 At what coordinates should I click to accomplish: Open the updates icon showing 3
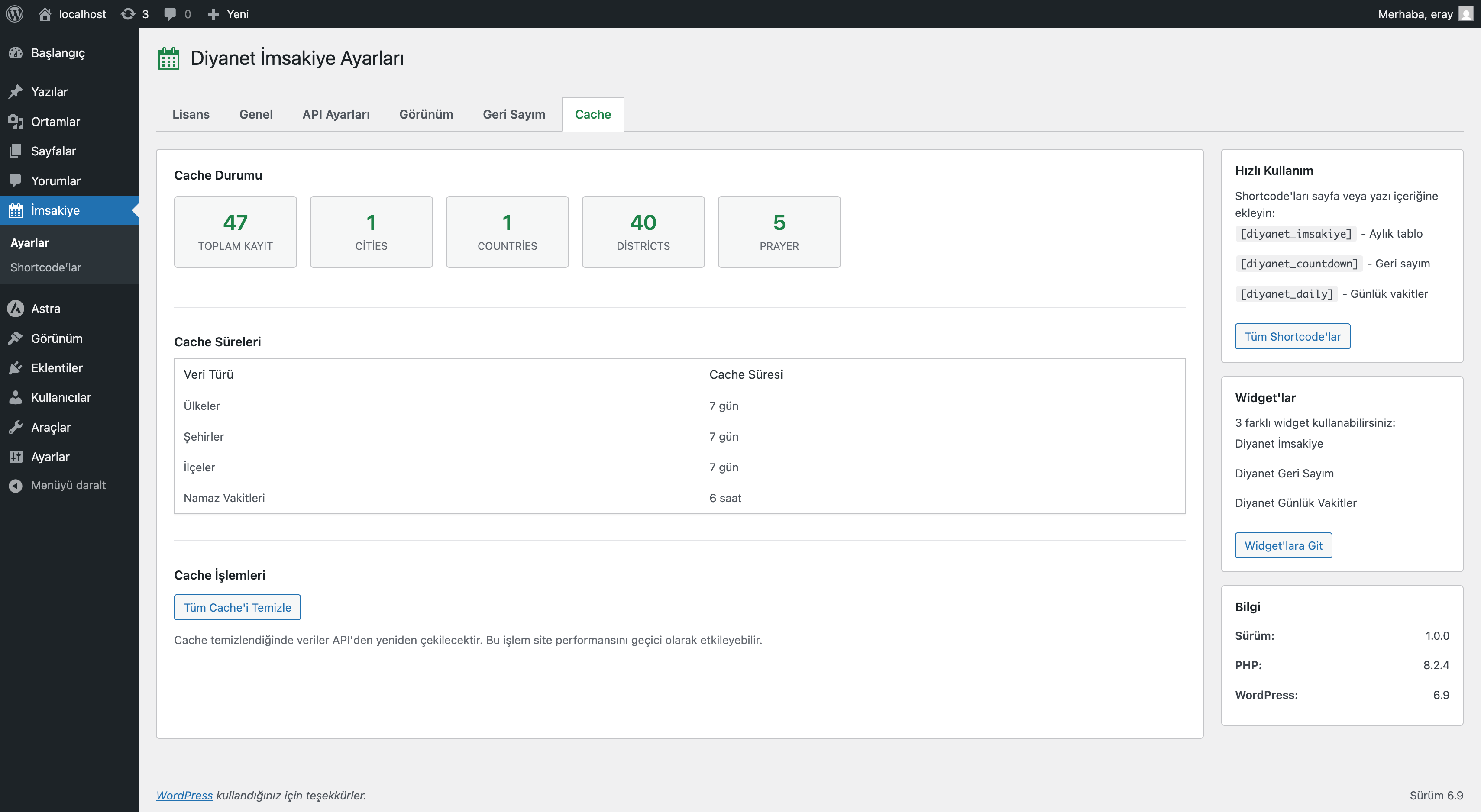pos(128,14)
